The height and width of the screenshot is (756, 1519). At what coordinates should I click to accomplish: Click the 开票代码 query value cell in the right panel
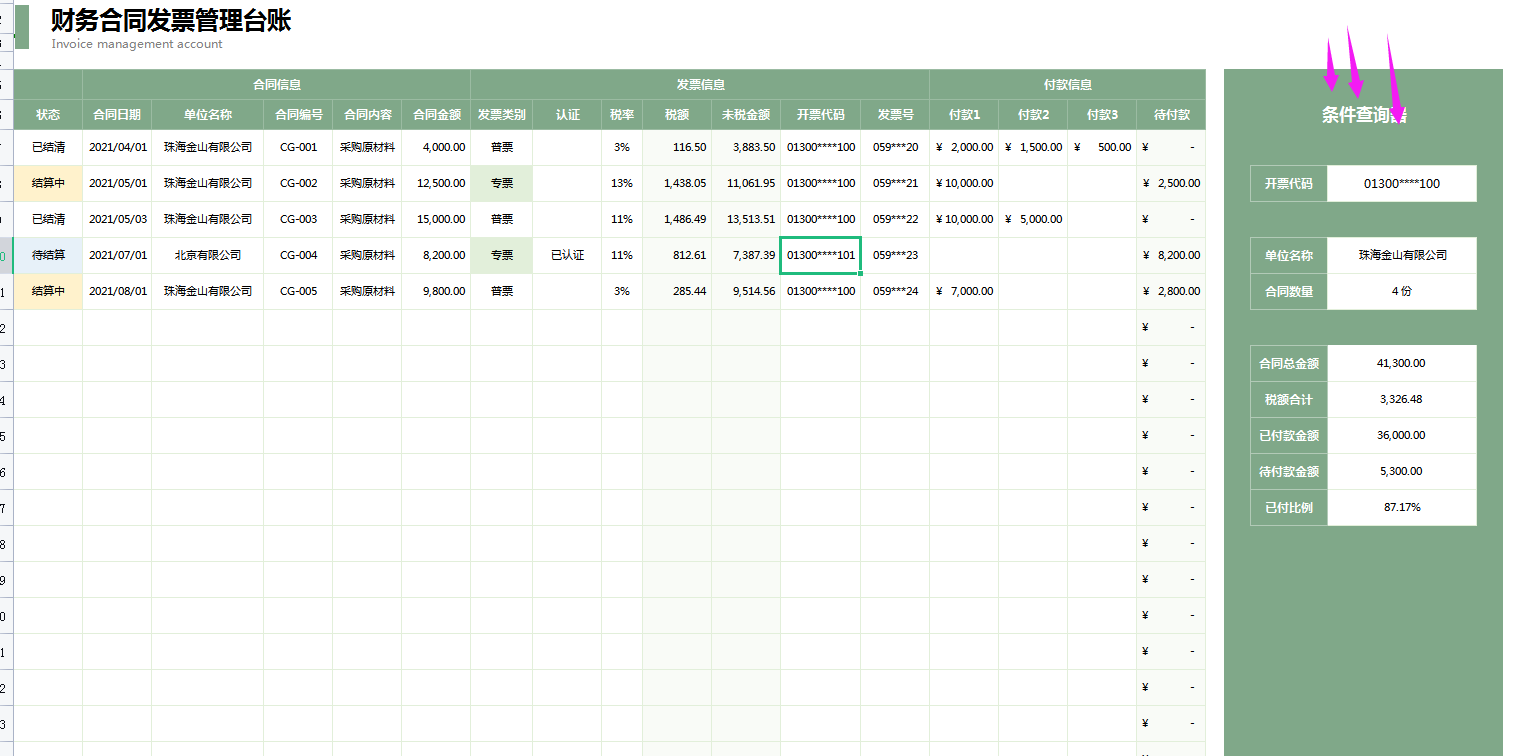(1401, 184)
